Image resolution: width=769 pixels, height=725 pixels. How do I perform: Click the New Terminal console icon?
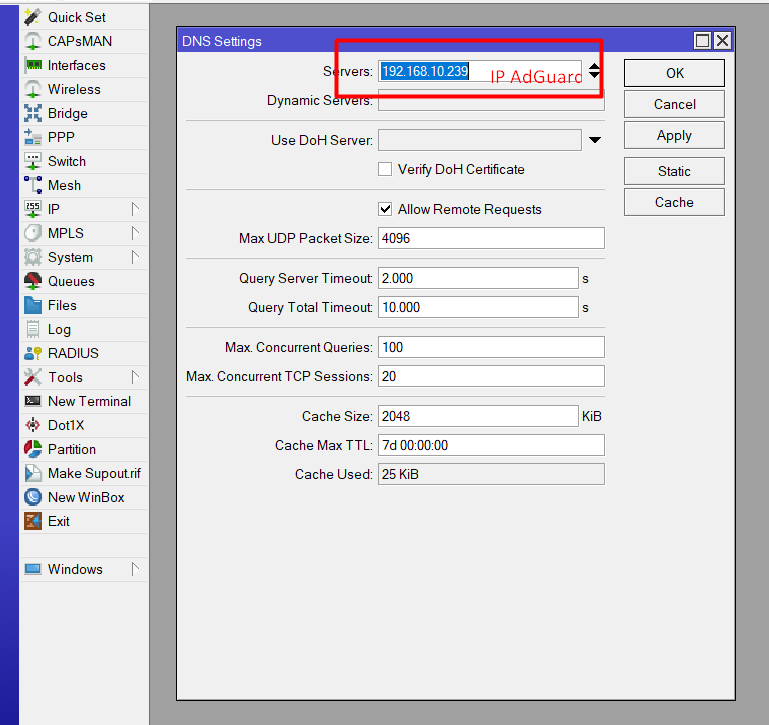pos(32,401)
